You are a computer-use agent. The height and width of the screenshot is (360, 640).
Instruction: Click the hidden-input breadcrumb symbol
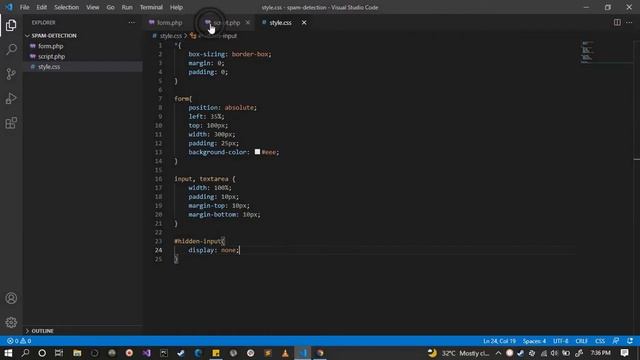[x=217, y=36]
